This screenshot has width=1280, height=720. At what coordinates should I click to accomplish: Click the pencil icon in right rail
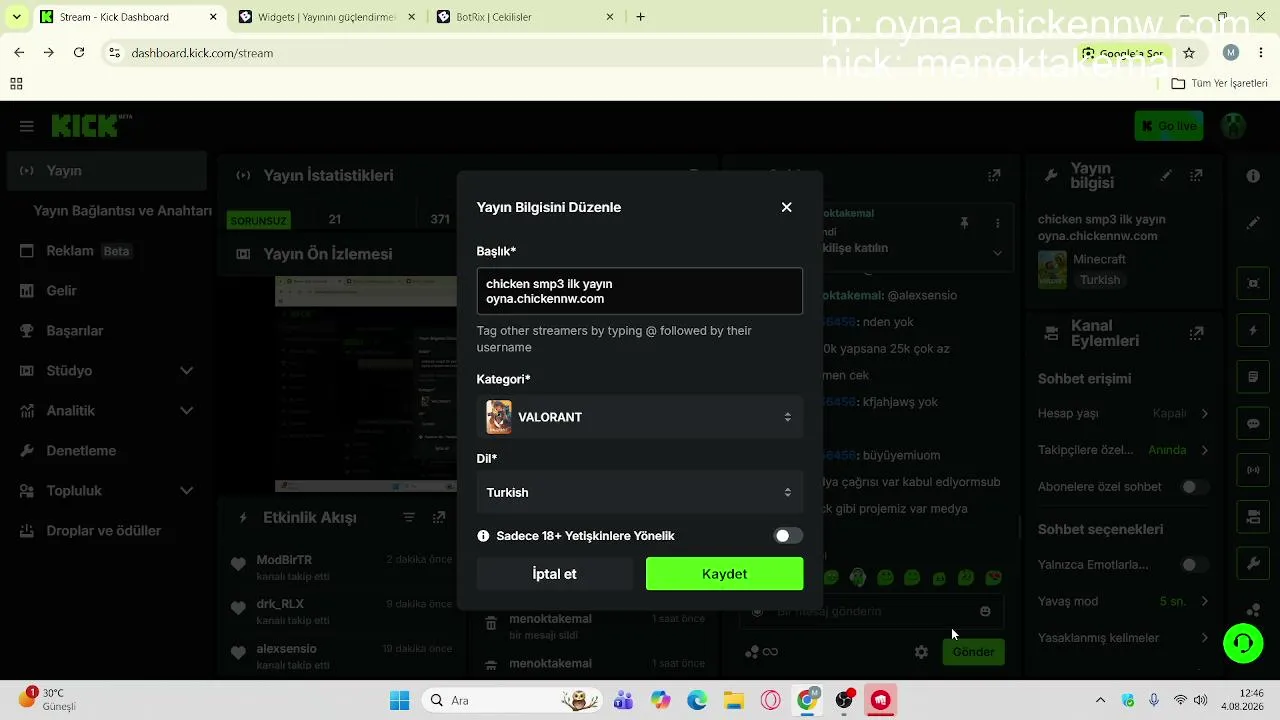click(1253, 222)
